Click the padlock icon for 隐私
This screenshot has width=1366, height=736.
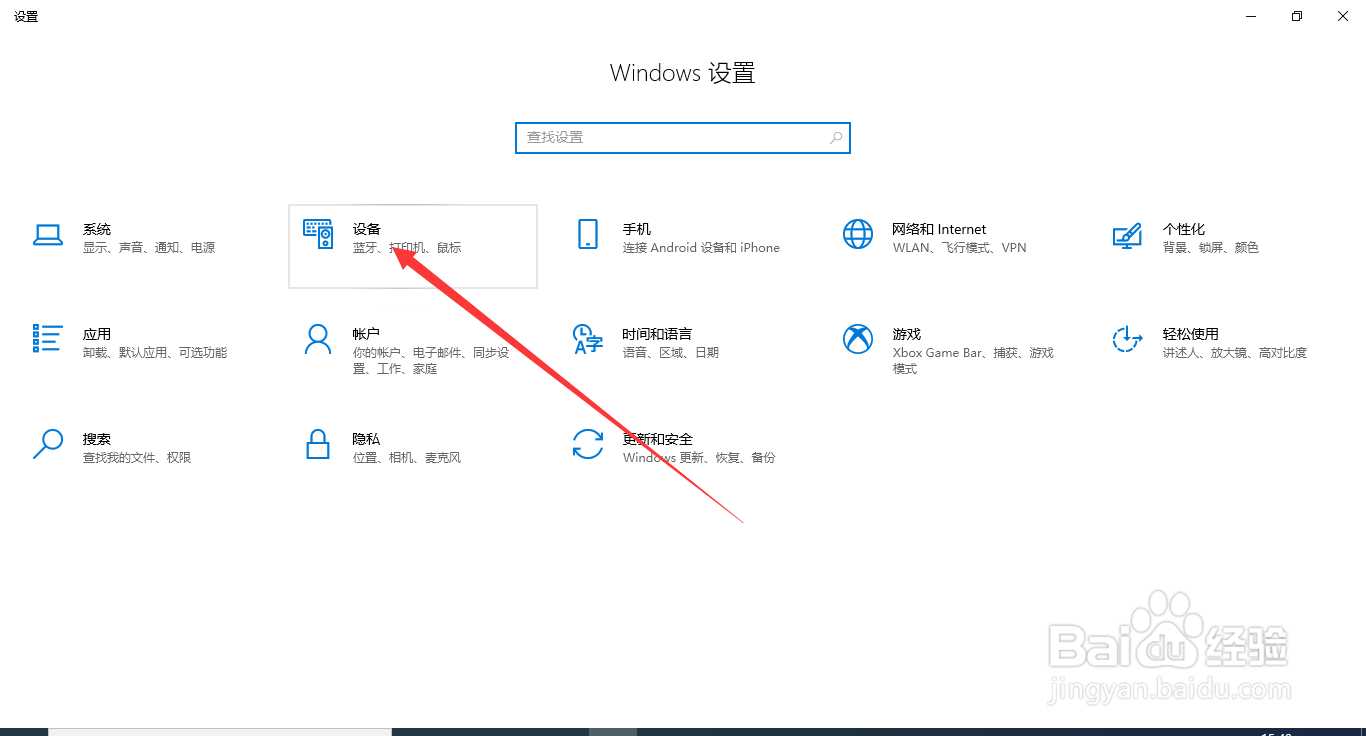pyautogui.click(x=318, y=444)
